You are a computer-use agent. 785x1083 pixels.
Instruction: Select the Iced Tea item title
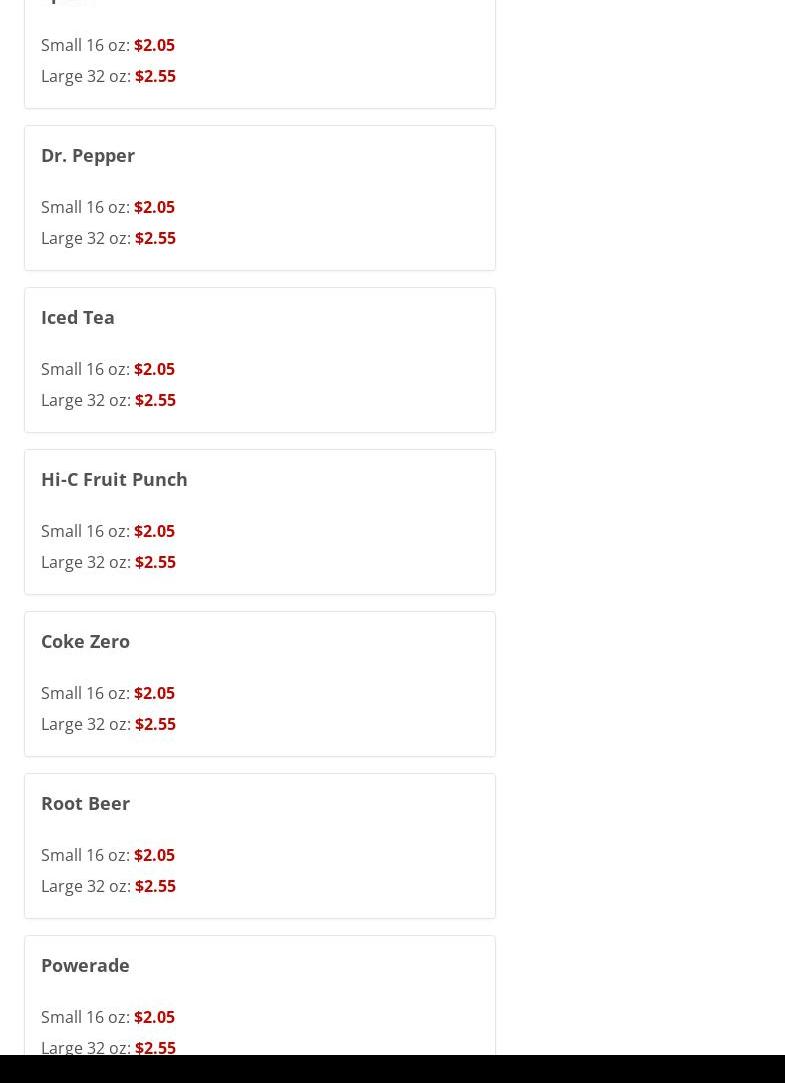coord(78,318)
